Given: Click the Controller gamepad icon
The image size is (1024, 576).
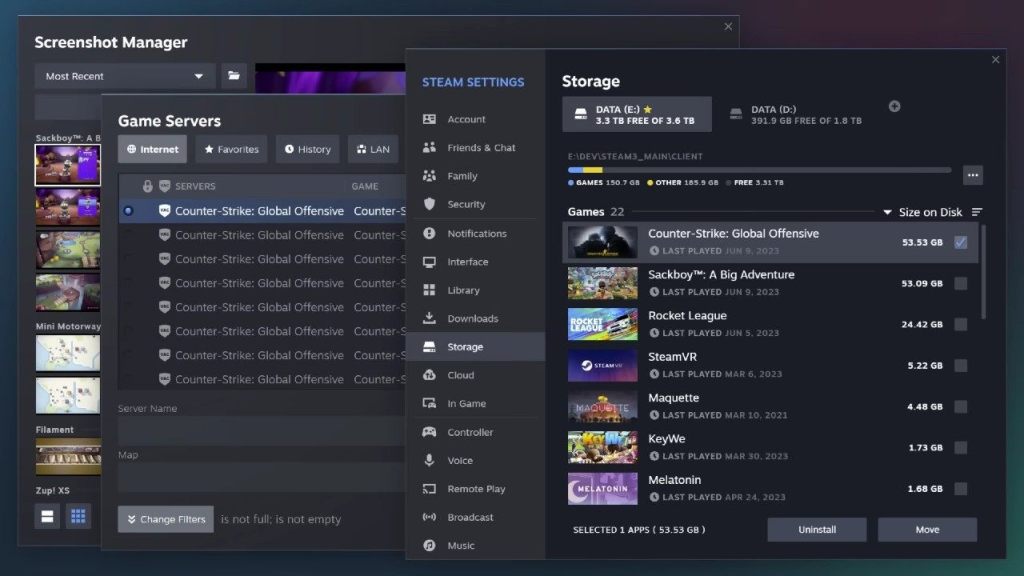Looking at the screenshot, I should [429, 432].
